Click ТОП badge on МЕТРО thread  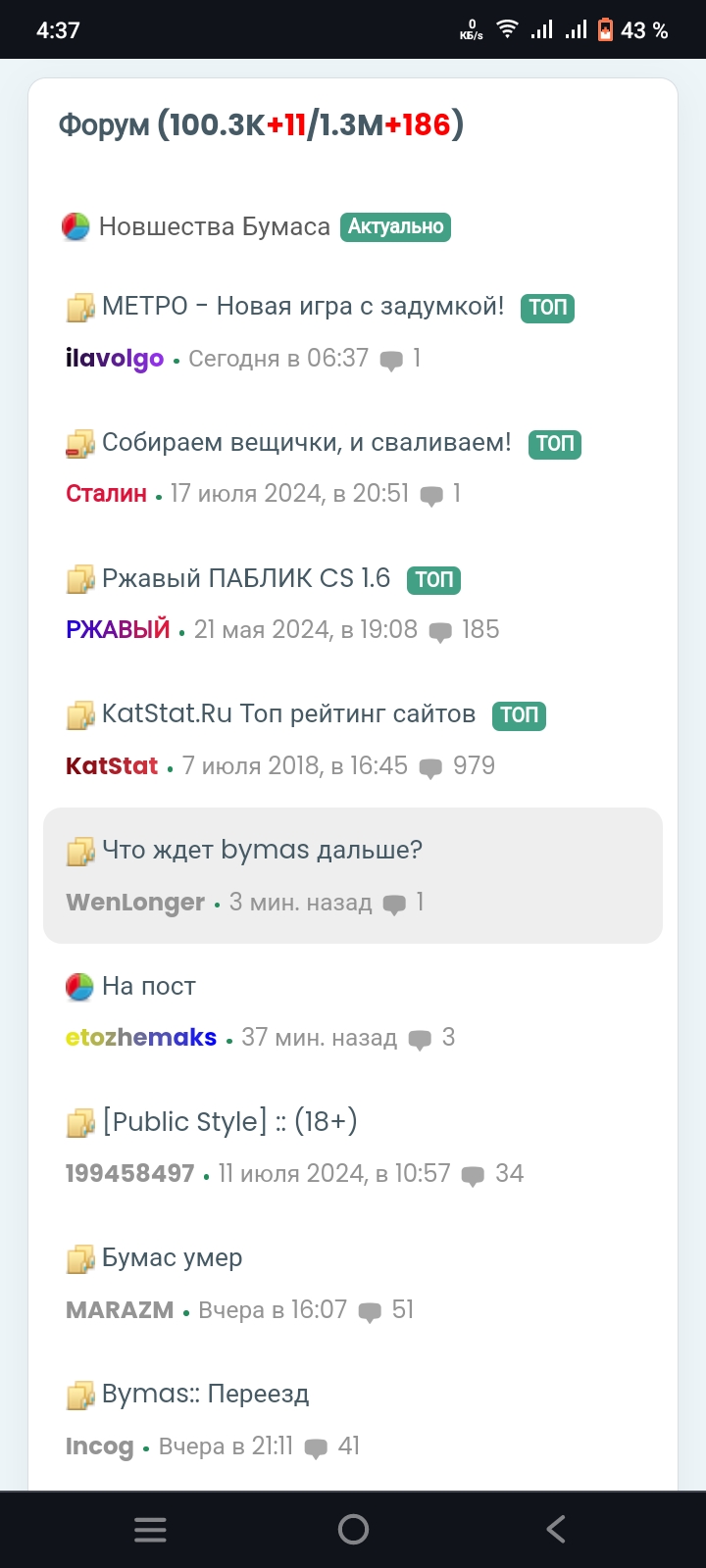(547, 308)
